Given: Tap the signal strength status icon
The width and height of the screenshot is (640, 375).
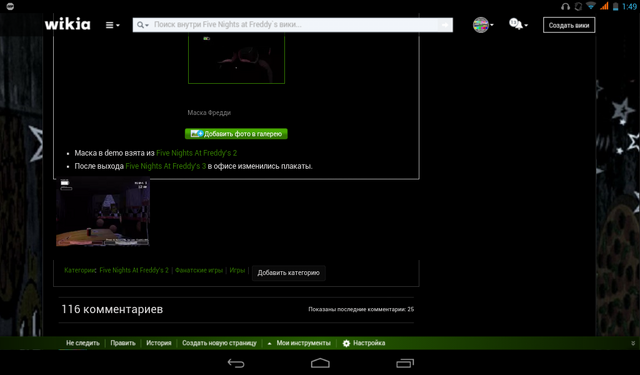Looking at the screenshot, I should click(604, 6).
